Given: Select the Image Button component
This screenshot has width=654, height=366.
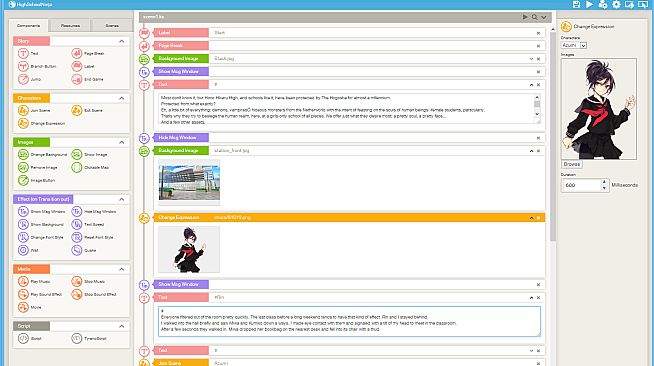Looking at the screenshot, I should [x=36, y=180].
